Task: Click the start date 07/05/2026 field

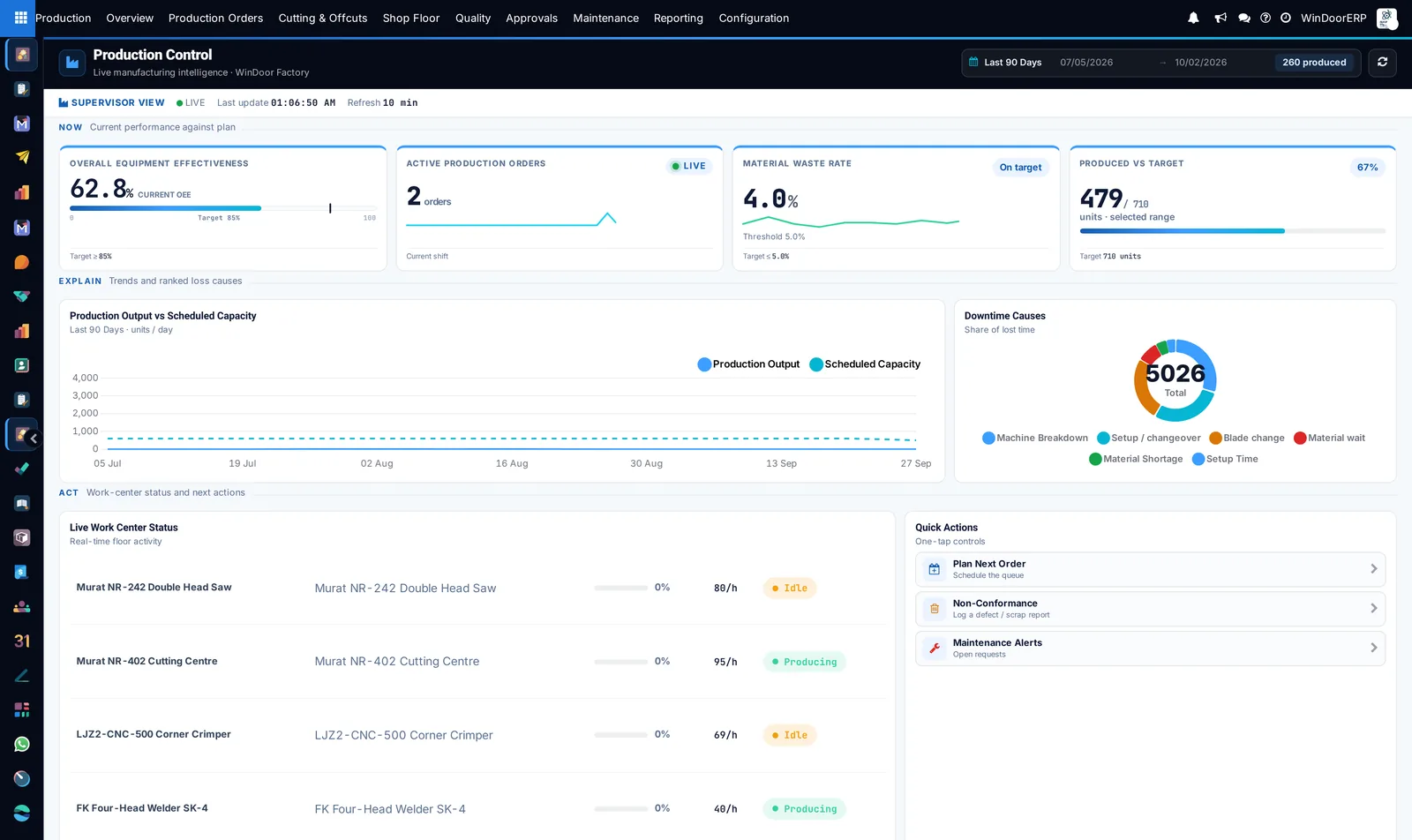Action: click(1086, 63)
